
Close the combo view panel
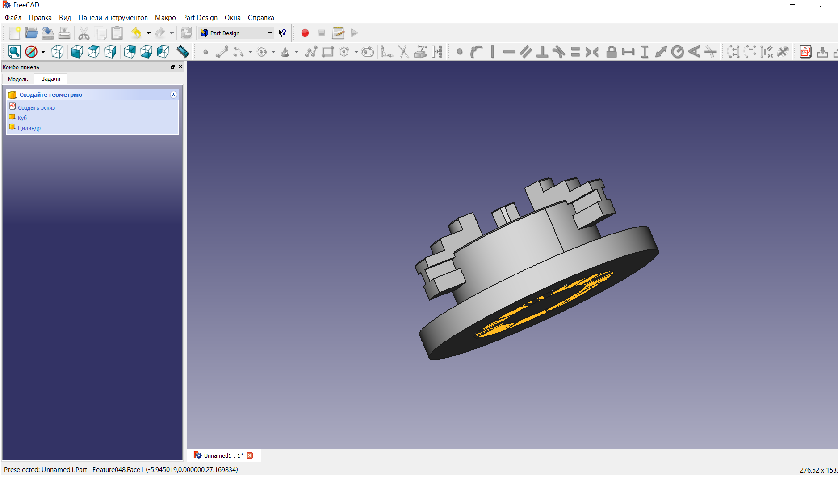[x=180, y=67]
